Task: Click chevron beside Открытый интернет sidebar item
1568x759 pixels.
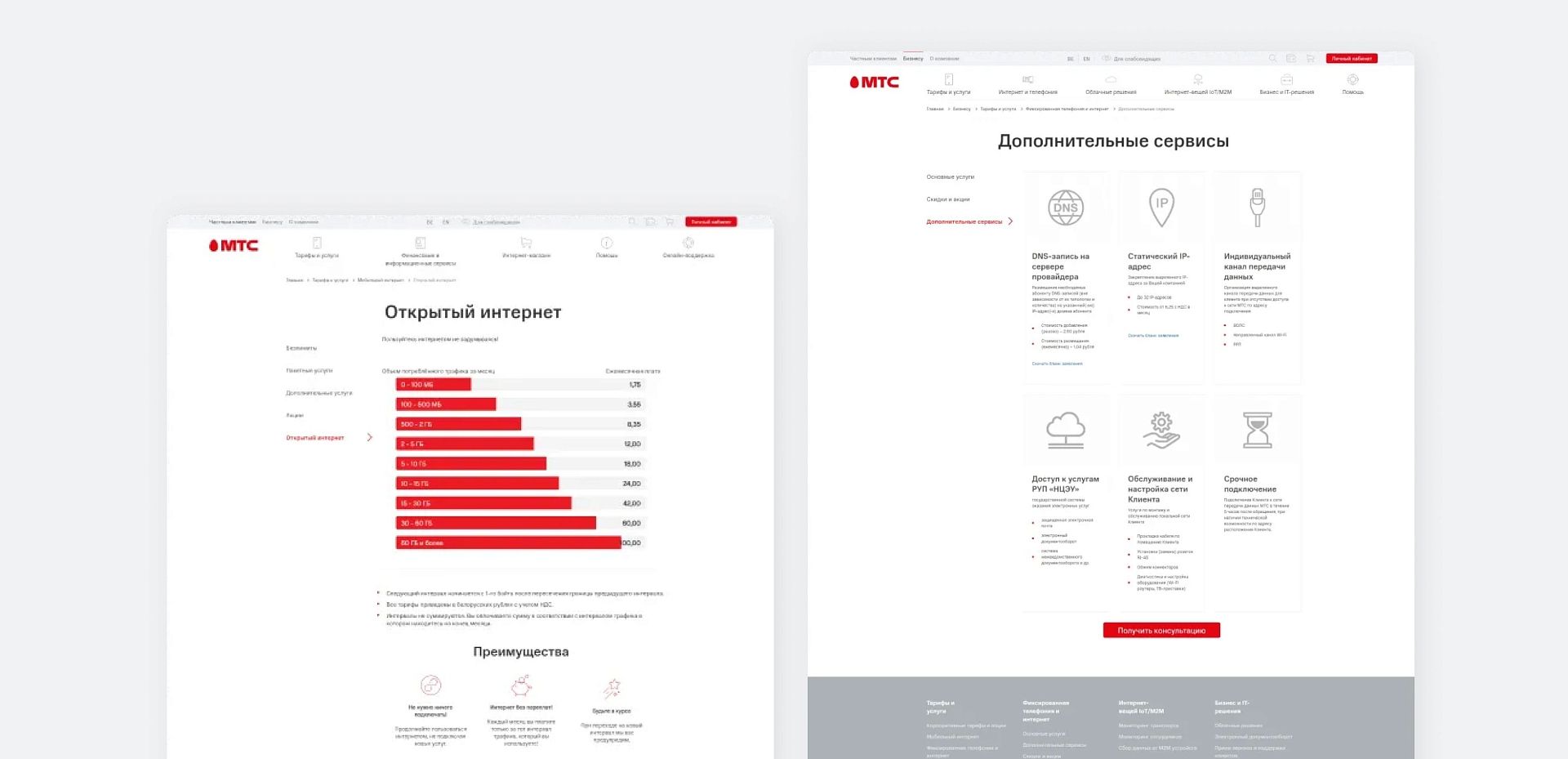Action: tap(370, 438)
